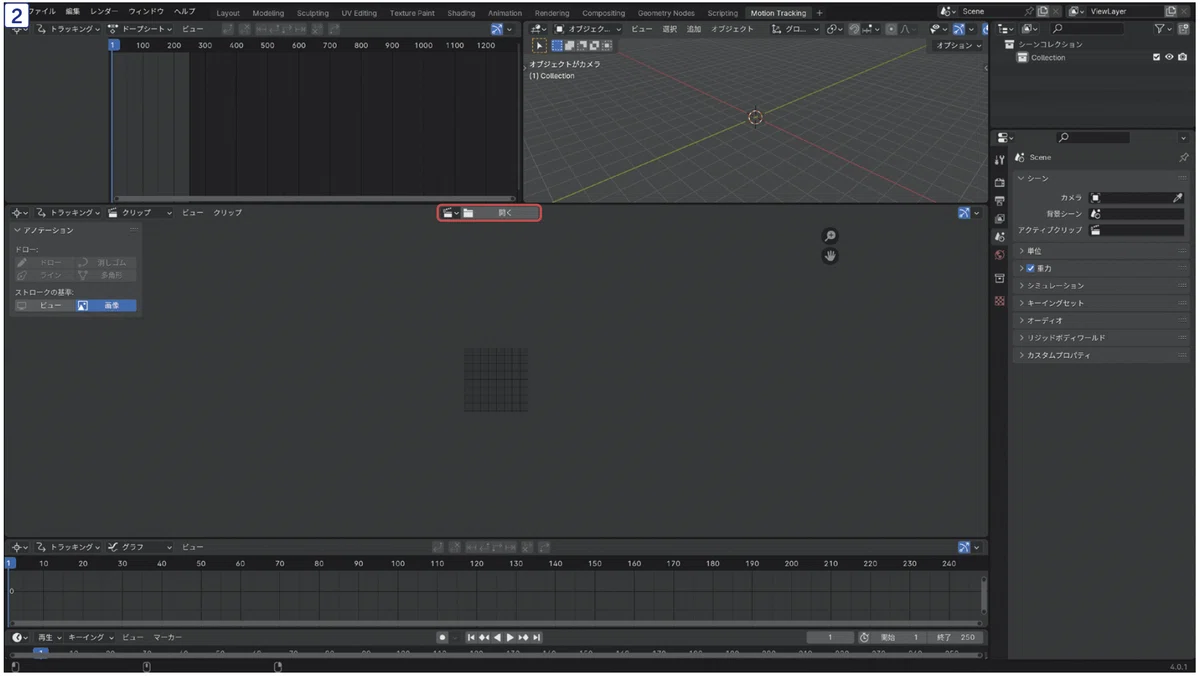1200x678 pixels.
Task: Open the レンダー menu
Action: pos(104,12)
